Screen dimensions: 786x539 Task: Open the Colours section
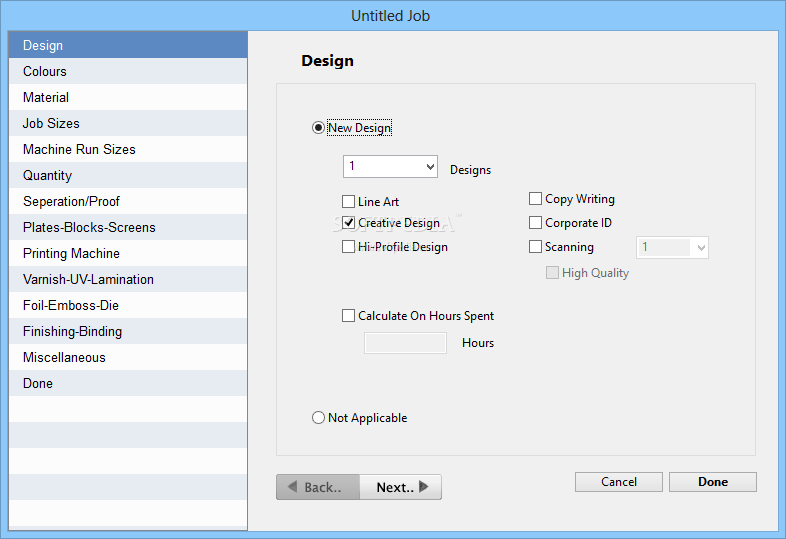(128, 71)
